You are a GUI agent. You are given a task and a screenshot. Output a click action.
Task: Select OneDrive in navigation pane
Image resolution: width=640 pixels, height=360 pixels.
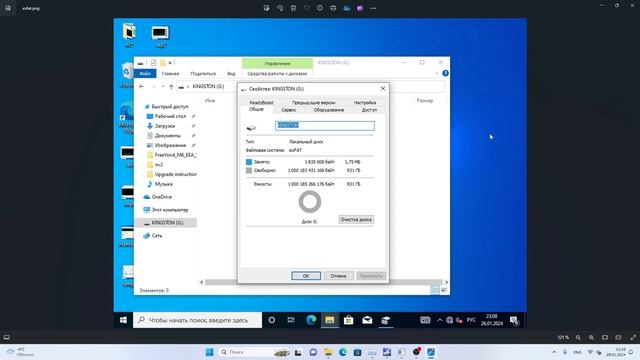[x=162, y=197]
